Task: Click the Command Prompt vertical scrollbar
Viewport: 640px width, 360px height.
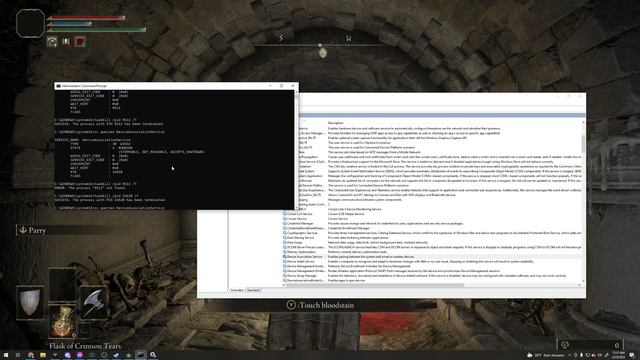Action: 296,150
